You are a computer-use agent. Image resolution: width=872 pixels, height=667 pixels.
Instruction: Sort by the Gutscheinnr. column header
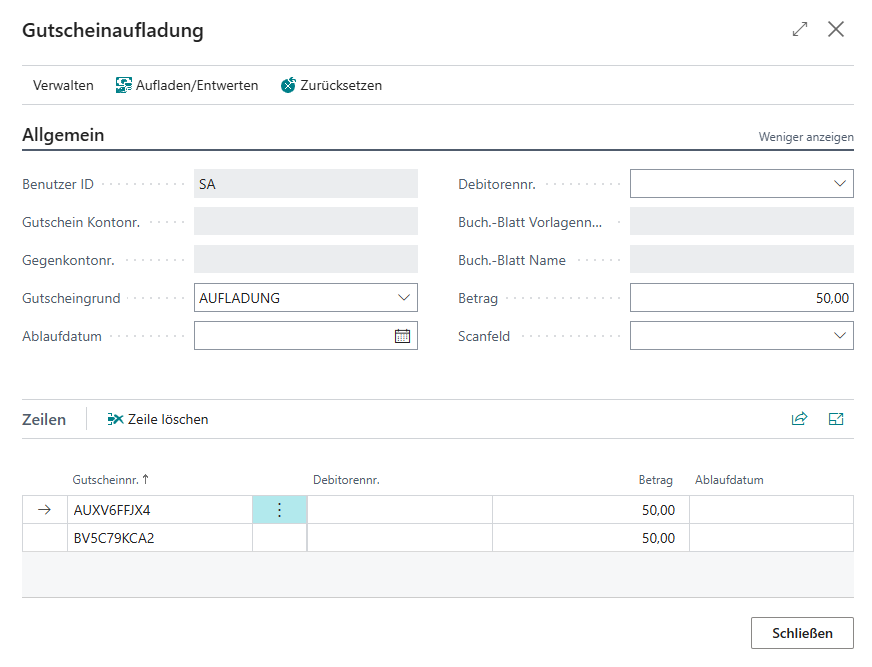(106, 480)
